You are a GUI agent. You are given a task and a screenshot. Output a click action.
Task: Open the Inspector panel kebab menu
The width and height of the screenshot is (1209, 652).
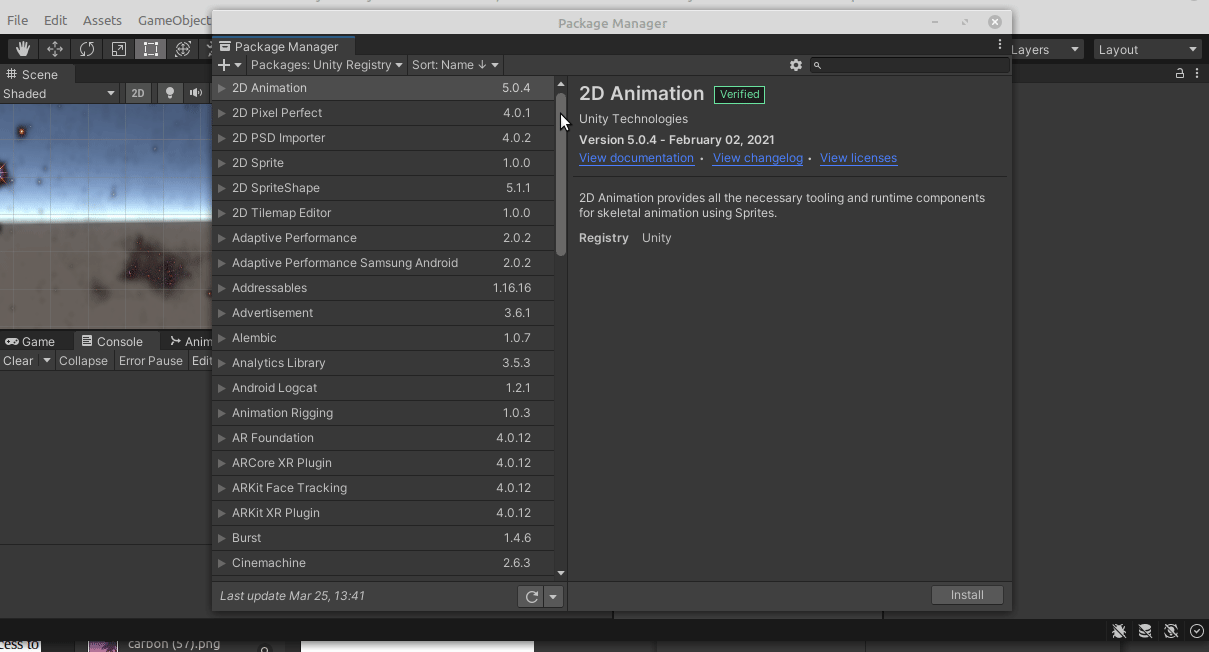pos(1197,73)
